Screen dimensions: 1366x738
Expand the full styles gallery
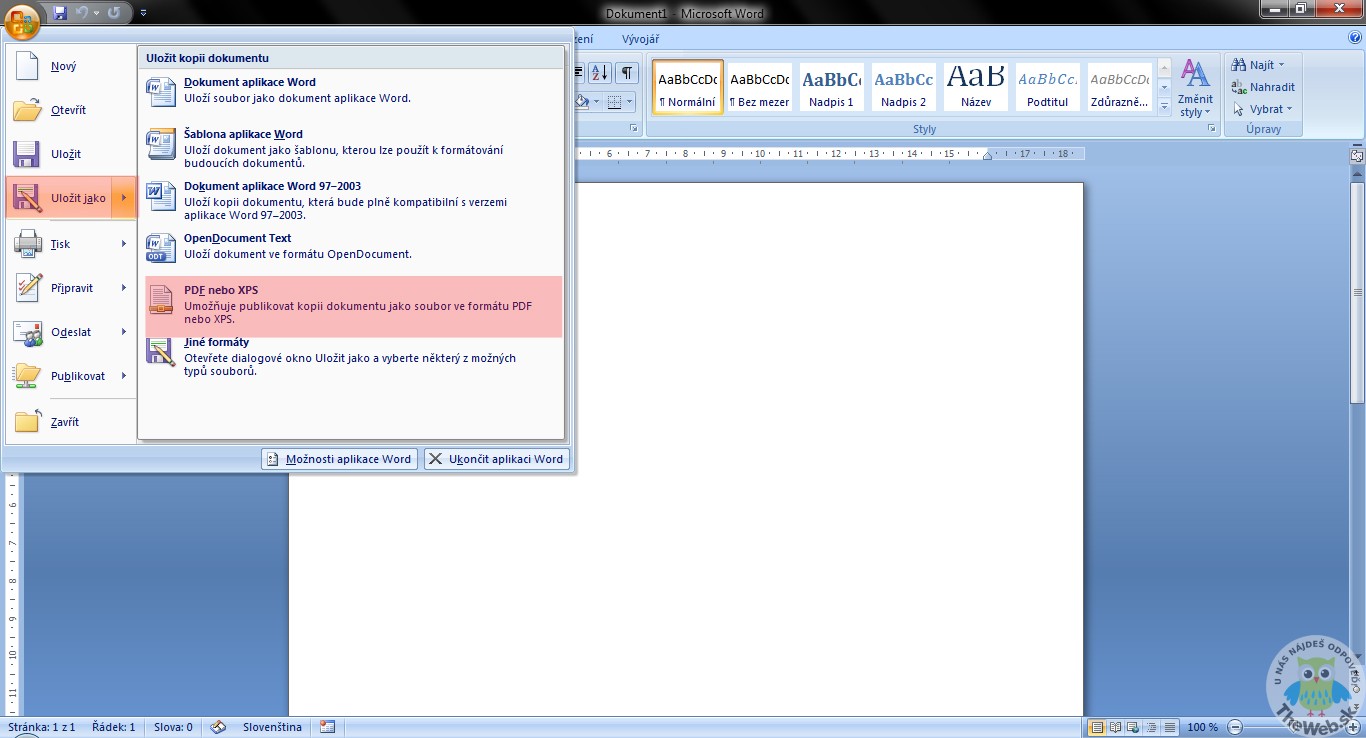coord(1164,105)
